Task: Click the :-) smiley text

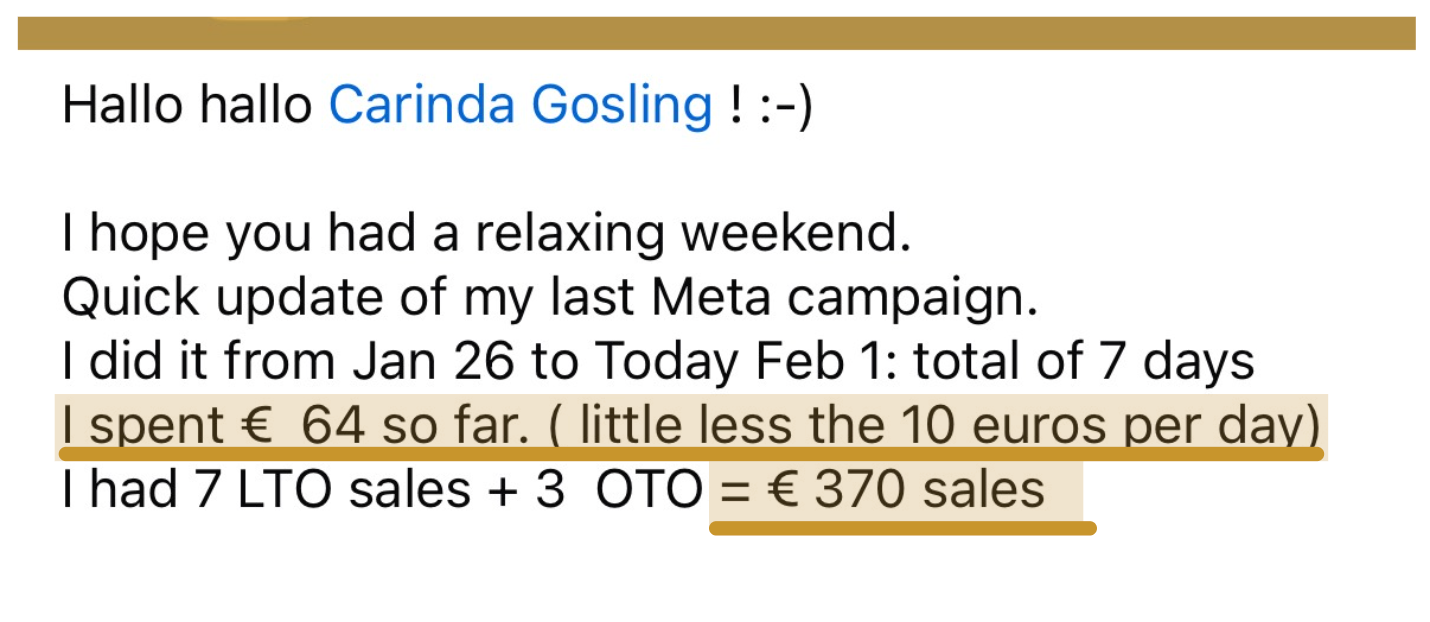Action: [x=785, y=105]
